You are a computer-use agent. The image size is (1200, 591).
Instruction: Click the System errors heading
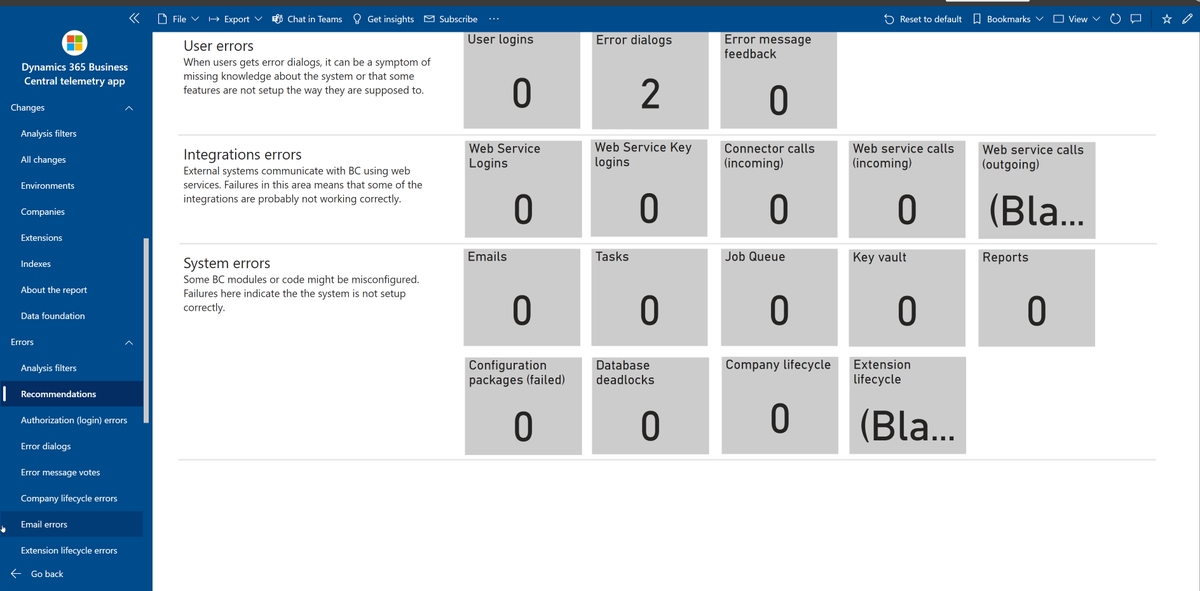tap(225, 264)
